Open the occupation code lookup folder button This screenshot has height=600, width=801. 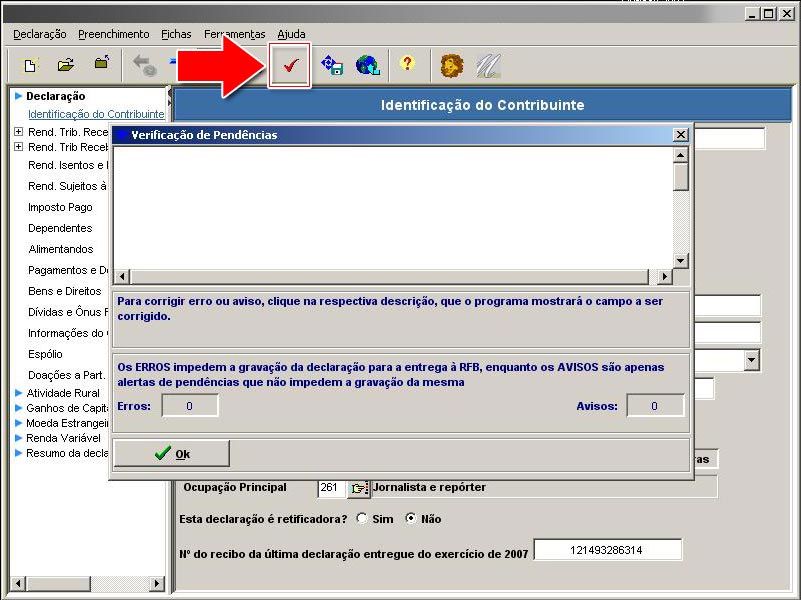[x=358, y=488]
